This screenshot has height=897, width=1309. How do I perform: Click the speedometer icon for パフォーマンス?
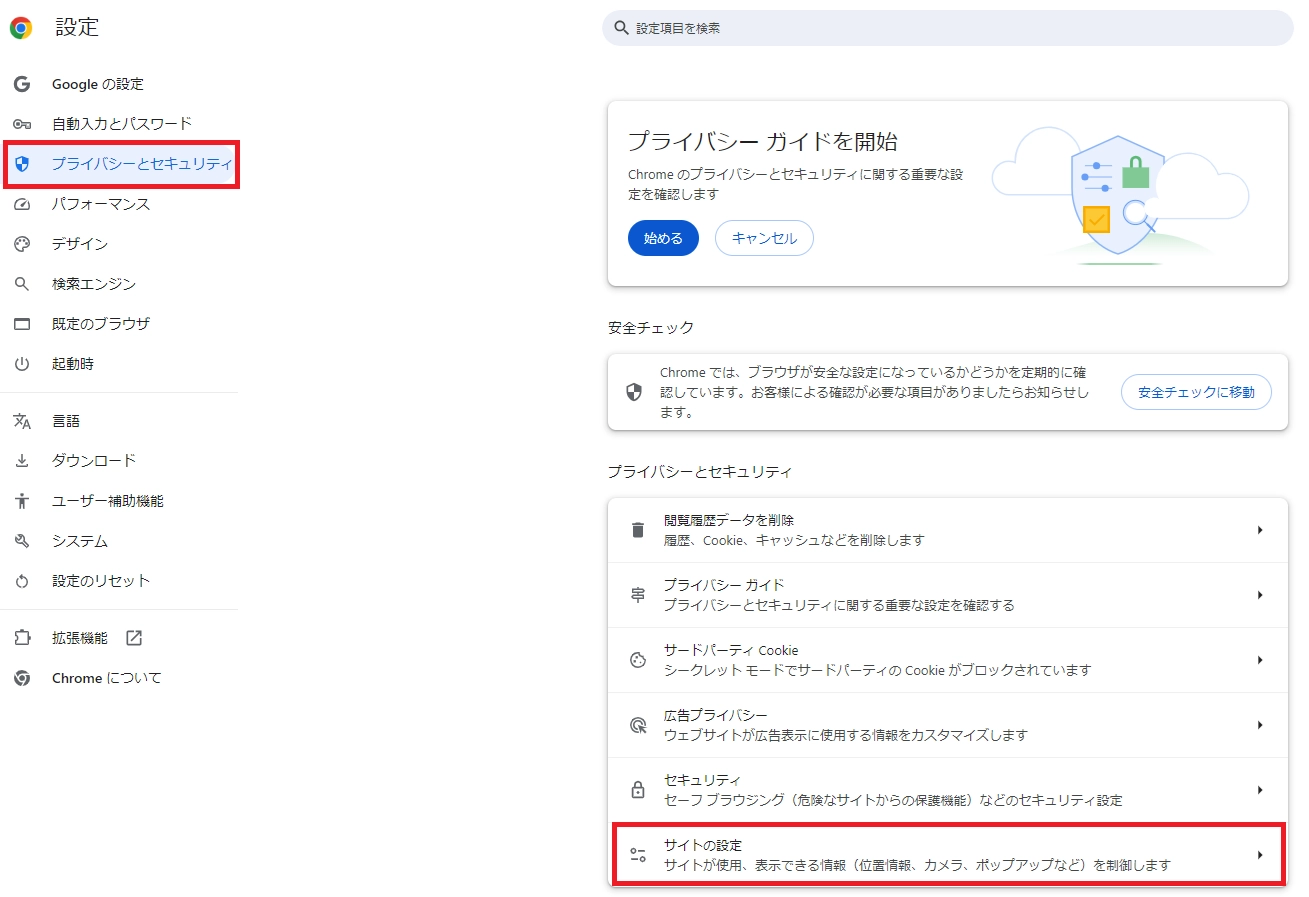coord(22,204)
